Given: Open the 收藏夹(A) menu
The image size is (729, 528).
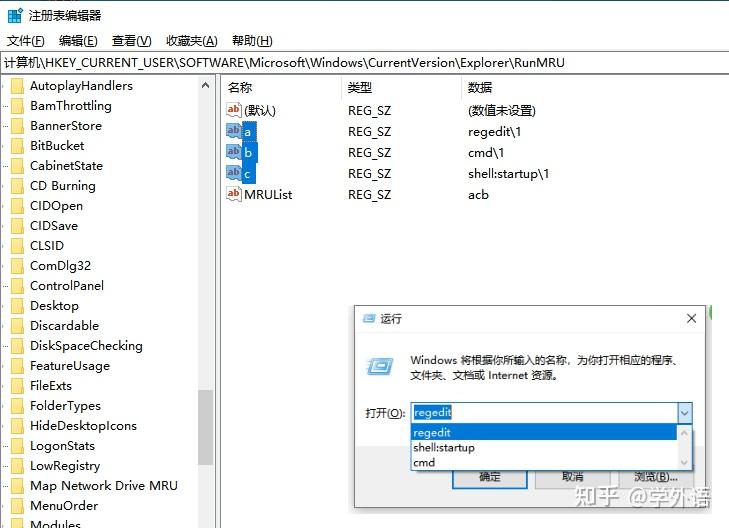Looking at the screenshot, I should click(192, 41).
